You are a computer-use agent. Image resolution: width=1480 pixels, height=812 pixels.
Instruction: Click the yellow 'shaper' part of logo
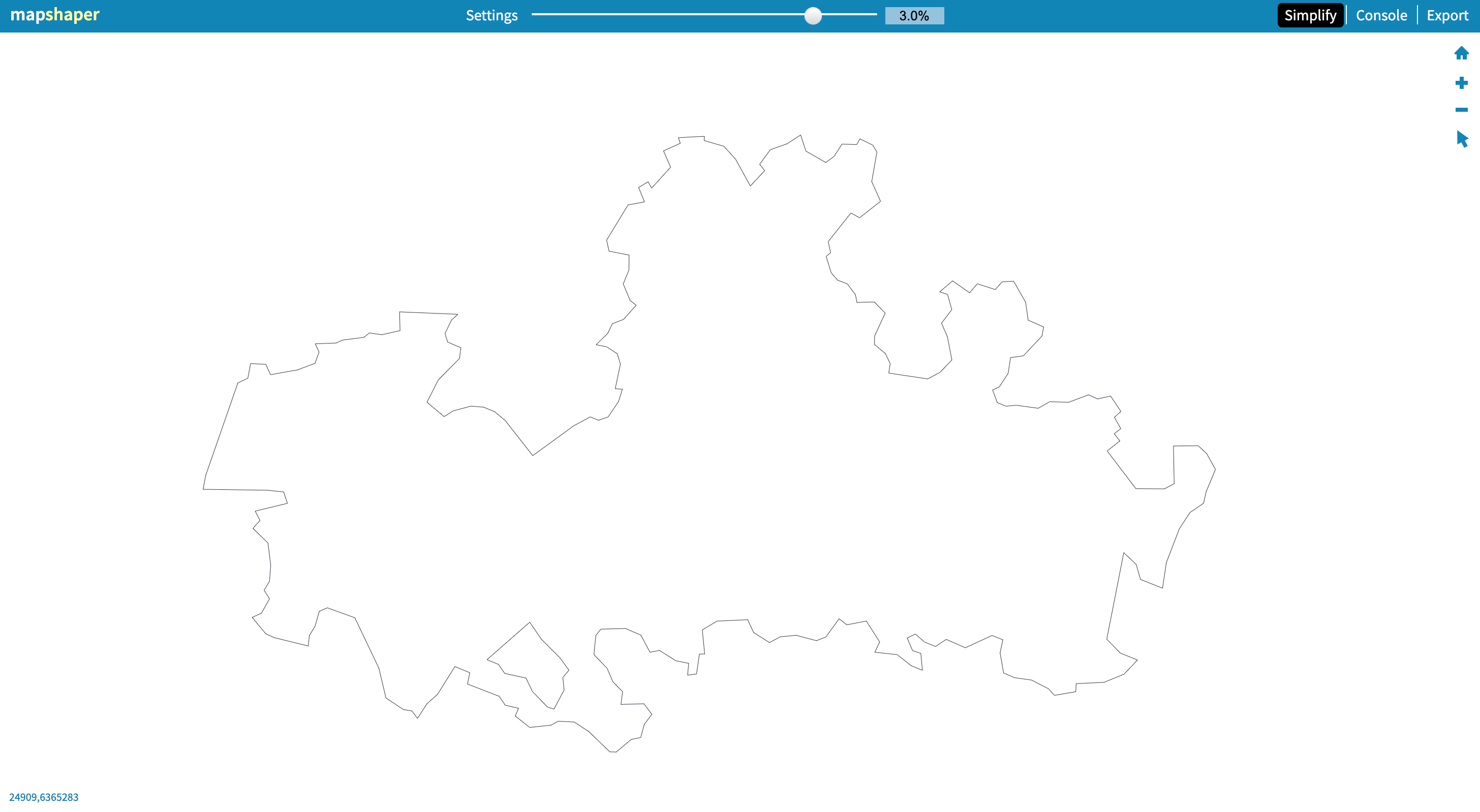click(72, 14)
